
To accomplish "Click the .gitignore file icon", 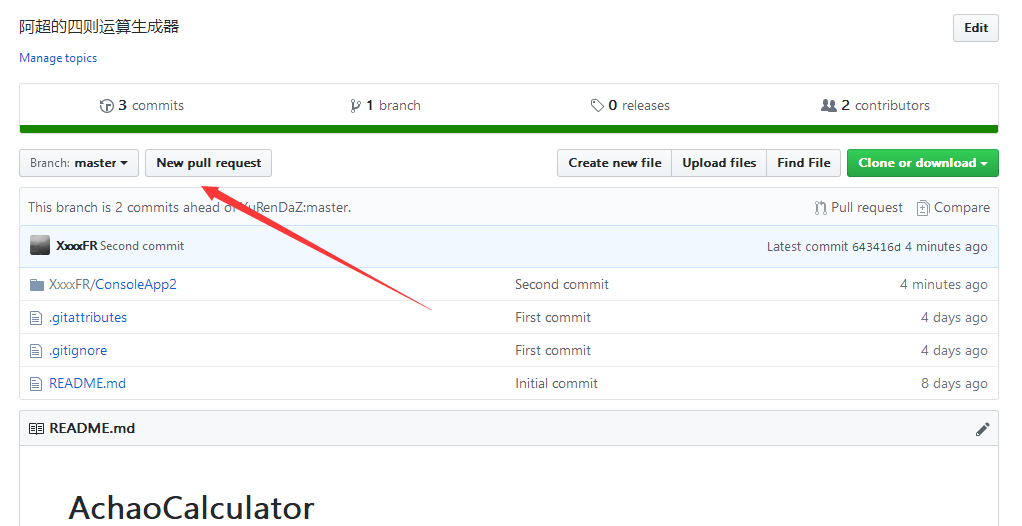I will pos(36,351).
